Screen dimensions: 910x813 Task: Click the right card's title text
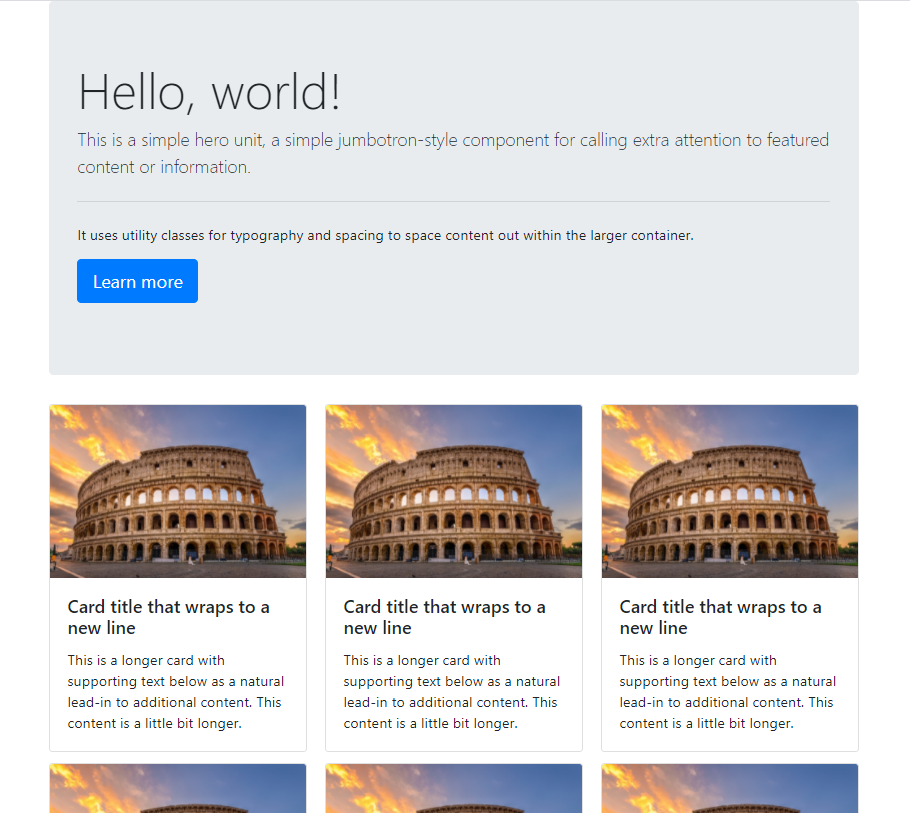720,617
